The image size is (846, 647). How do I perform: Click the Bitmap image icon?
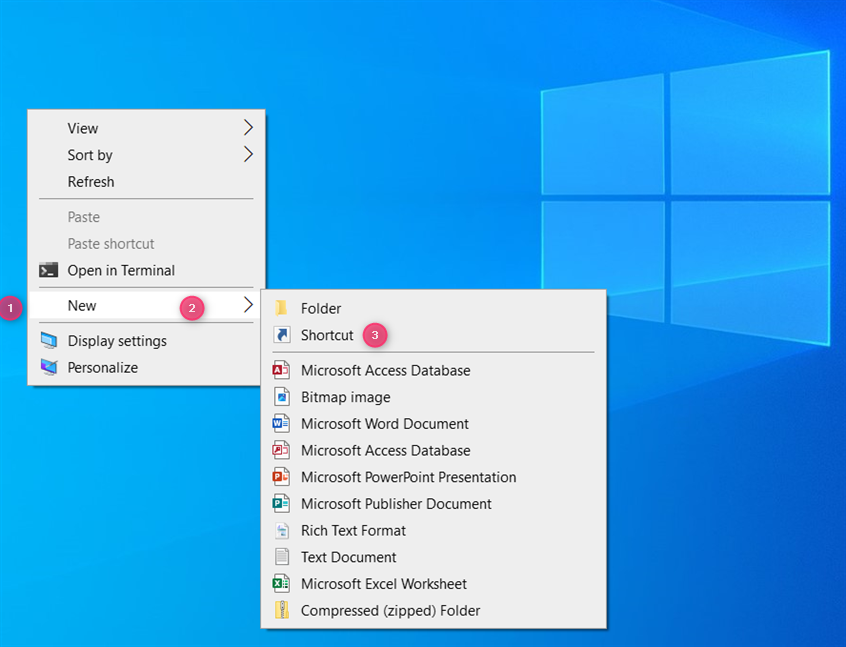tap(284, 396)
